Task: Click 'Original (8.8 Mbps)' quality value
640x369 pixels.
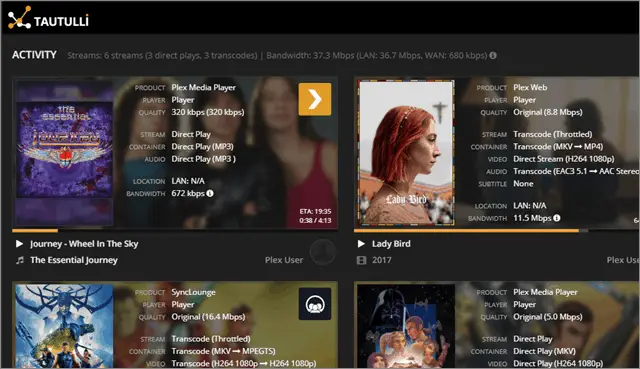Action: pos(548,112)
